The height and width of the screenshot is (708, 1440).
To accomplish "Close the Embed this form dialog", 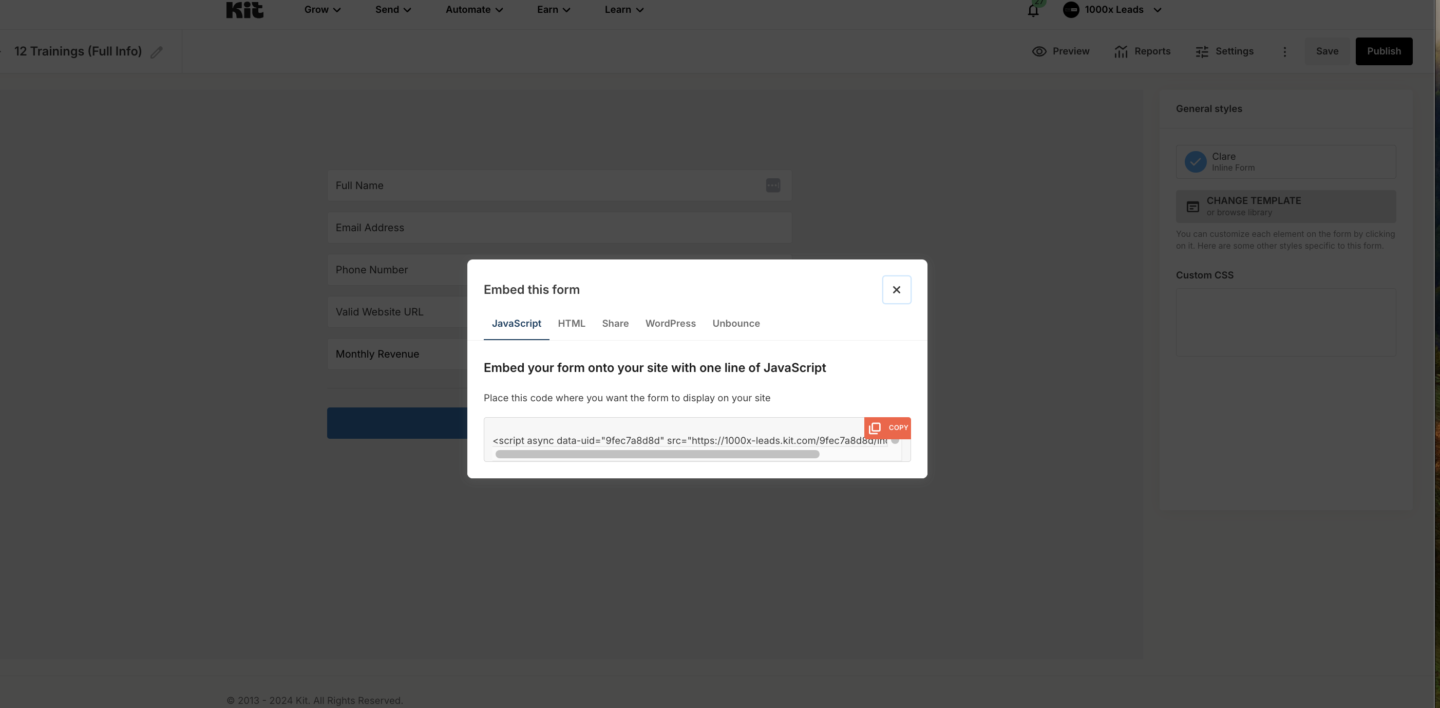I will [x=896, y=290].
